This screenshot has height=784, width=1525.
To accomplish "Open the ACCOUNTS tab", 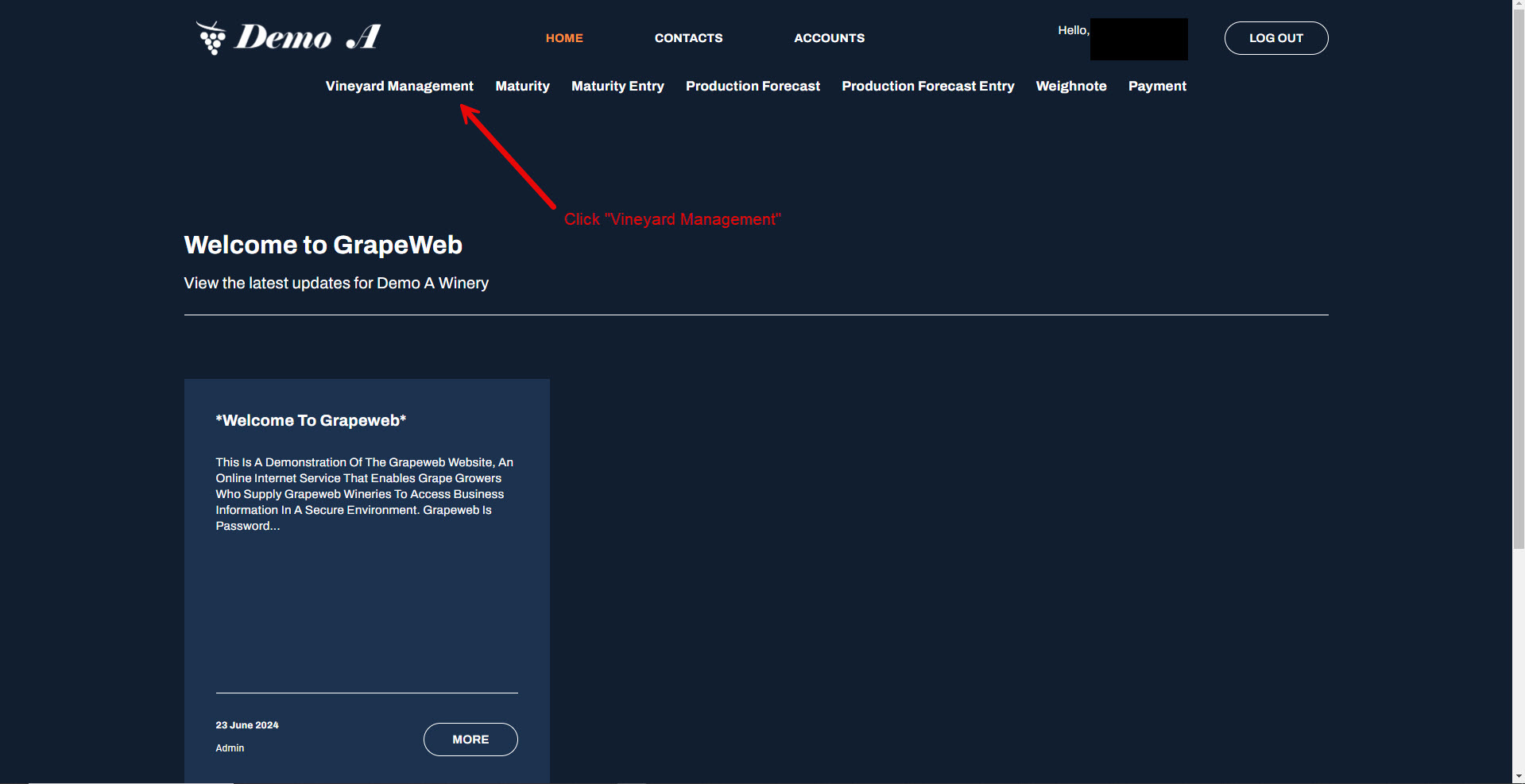I will coord(829,37).
